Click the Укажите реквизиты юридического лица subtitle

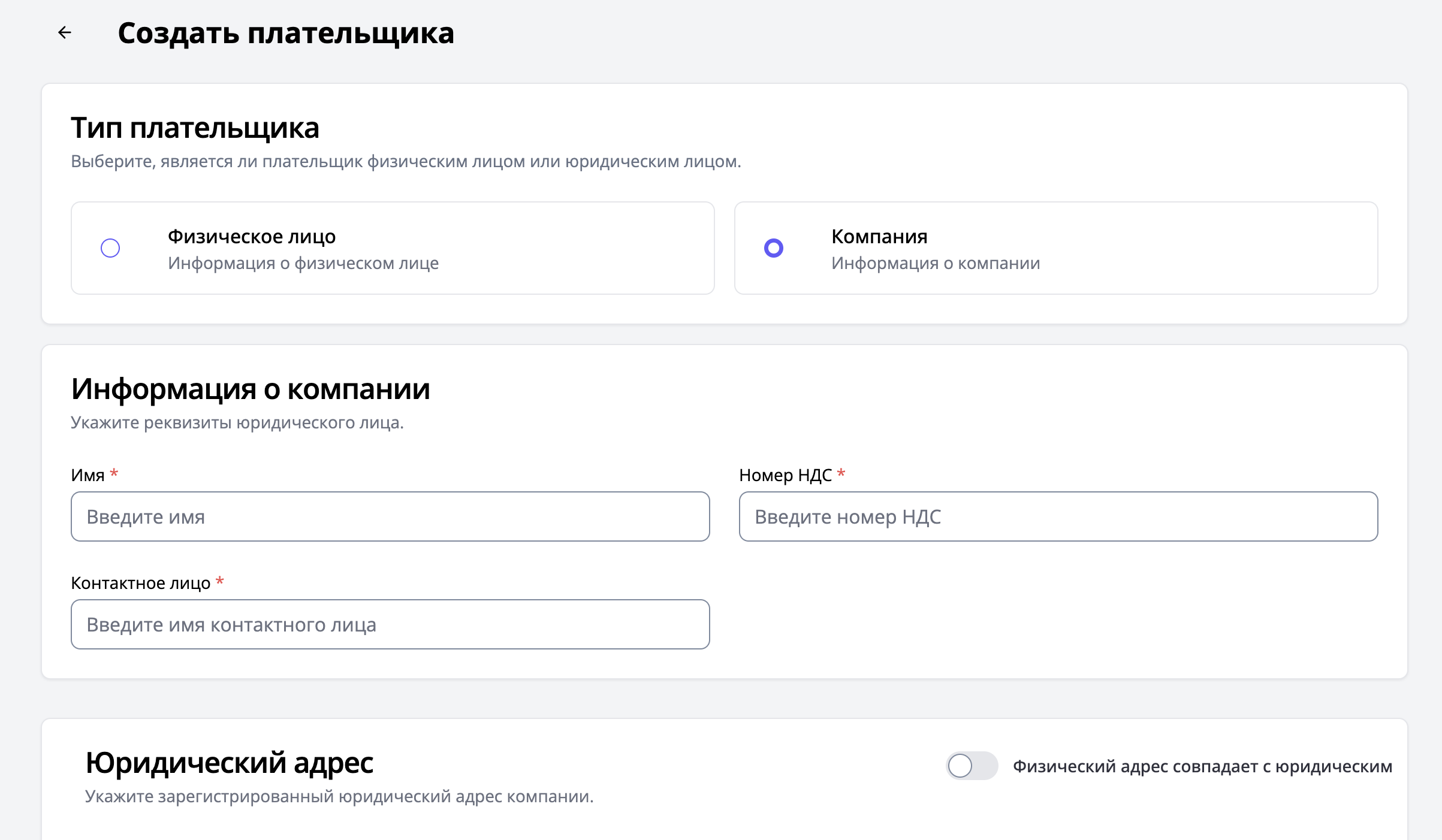237,422
